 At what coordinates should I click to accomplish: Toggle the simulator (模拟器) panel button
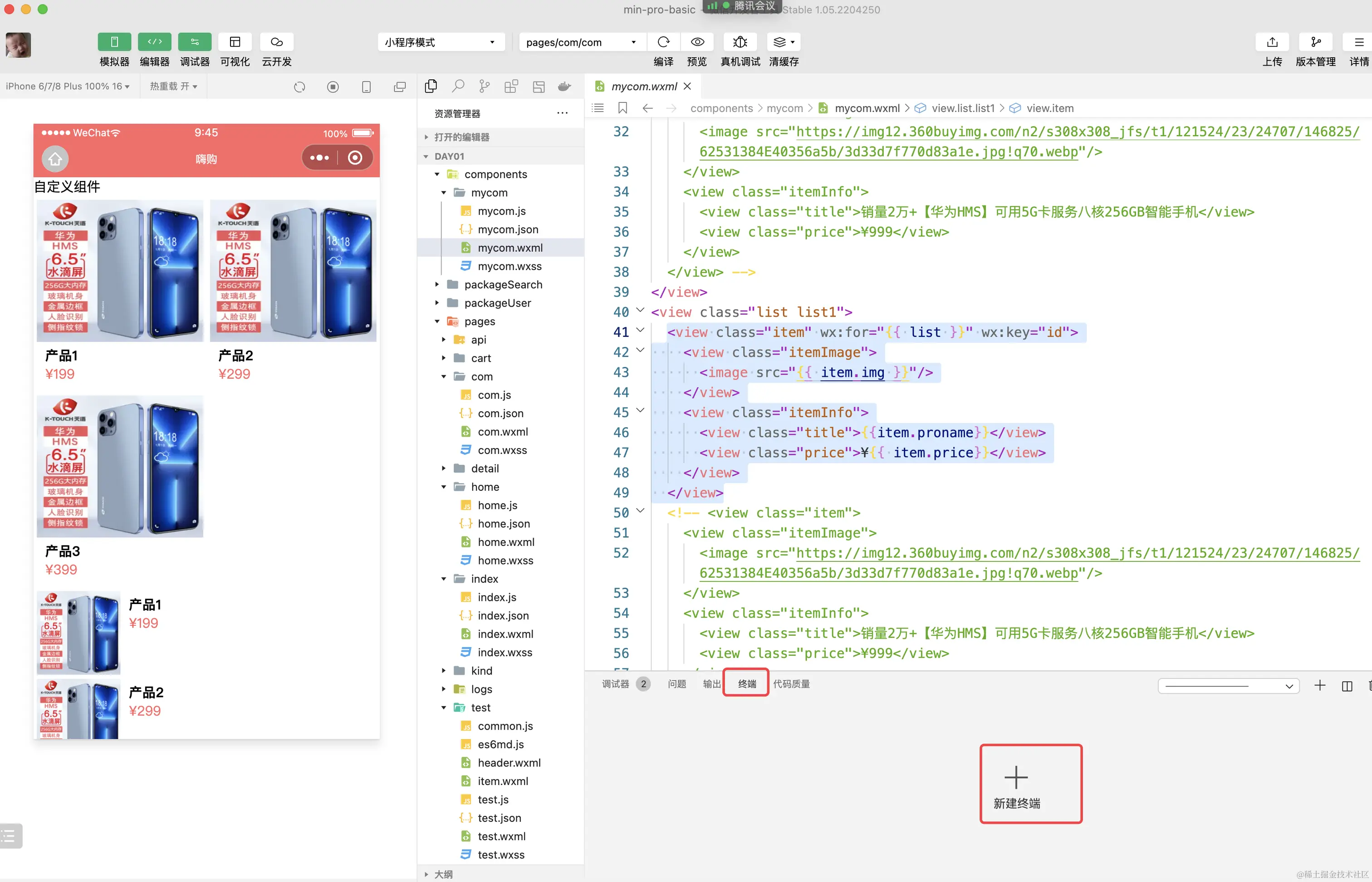pyautogui.click(x=114, y=42)
